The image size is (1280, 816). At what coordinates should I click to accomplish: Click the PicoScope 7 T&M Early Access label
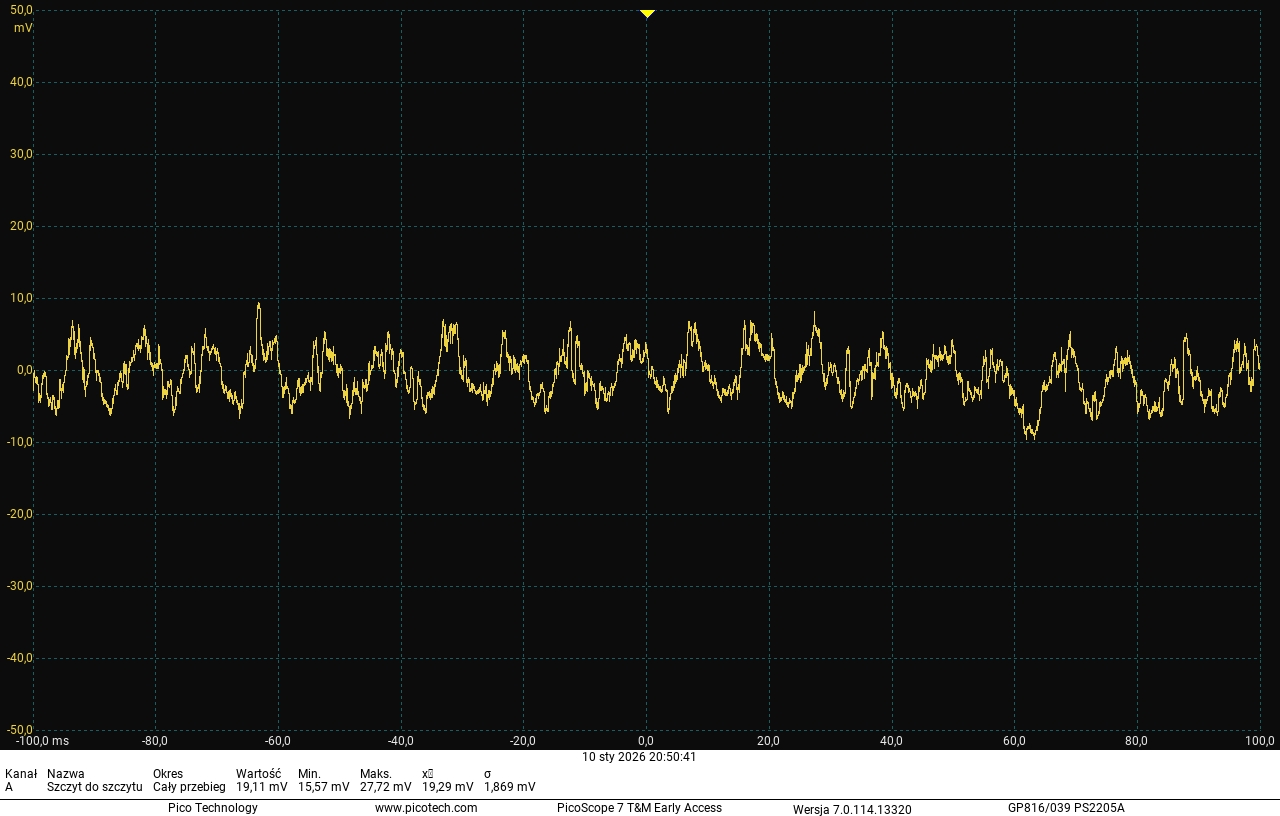click(x=639, y=808)
